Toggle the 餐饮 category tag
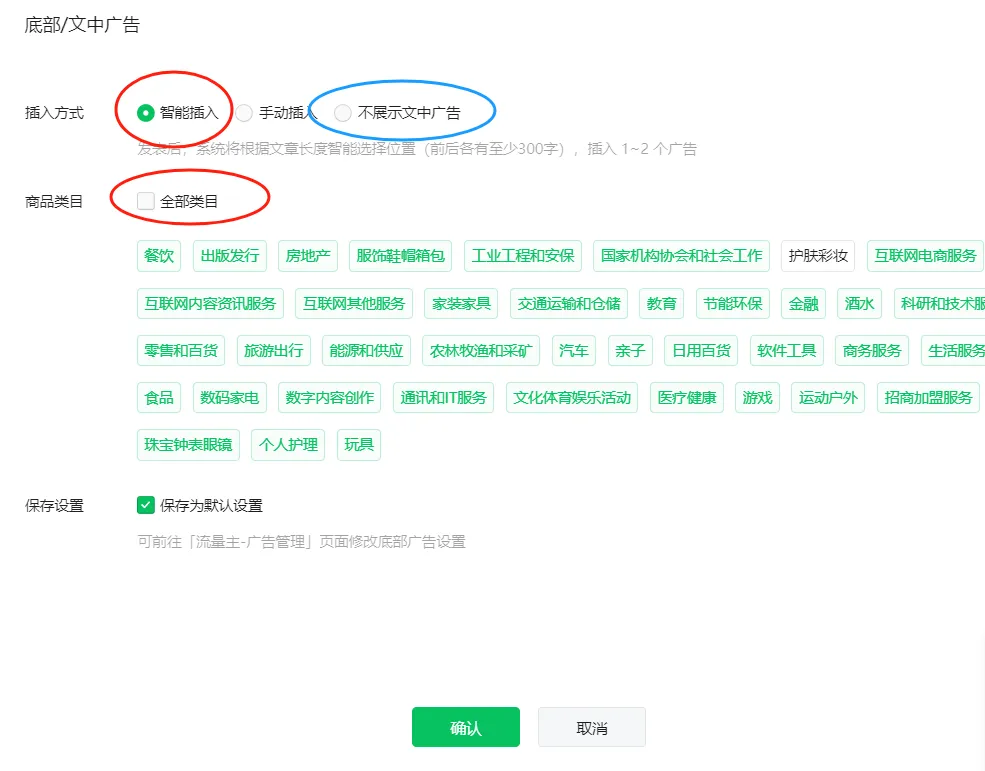985x771 pixels. point(159,256)
